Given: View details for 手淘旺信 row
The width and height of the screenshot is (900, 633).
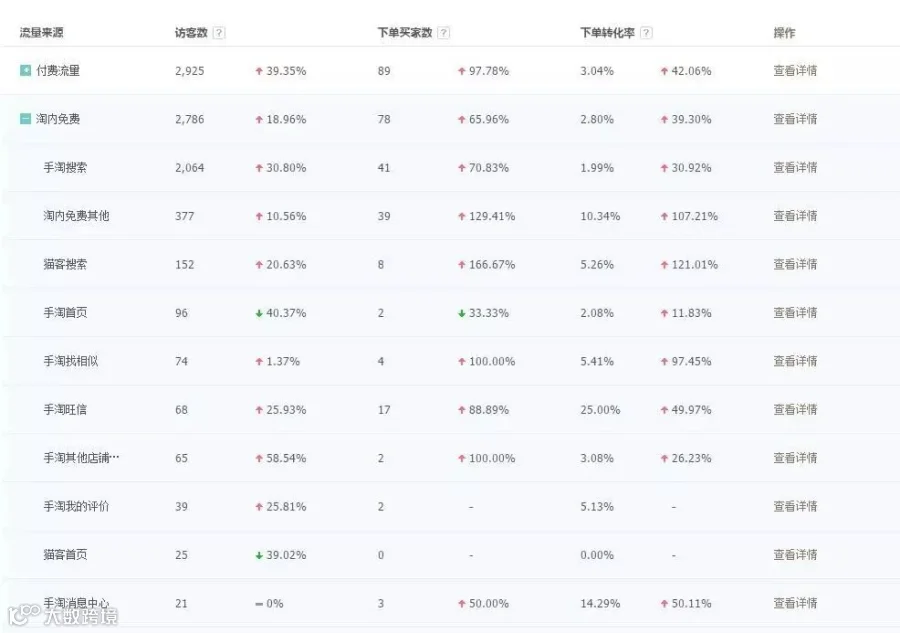Looking at the screenshot, I should (x=795, y=410).
